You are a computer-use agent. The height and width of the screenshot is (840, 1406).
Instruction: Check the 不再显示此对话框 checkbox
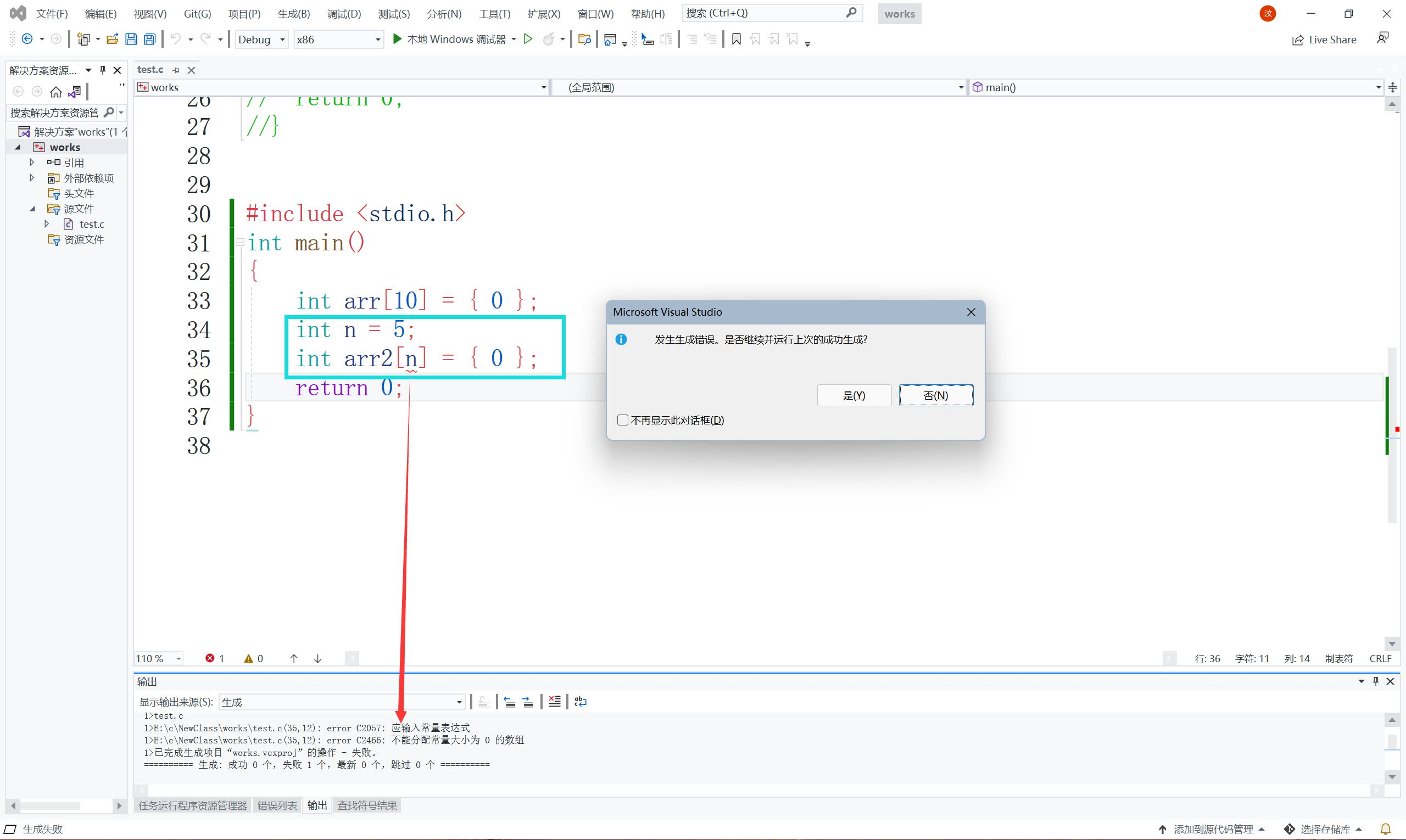623,420
